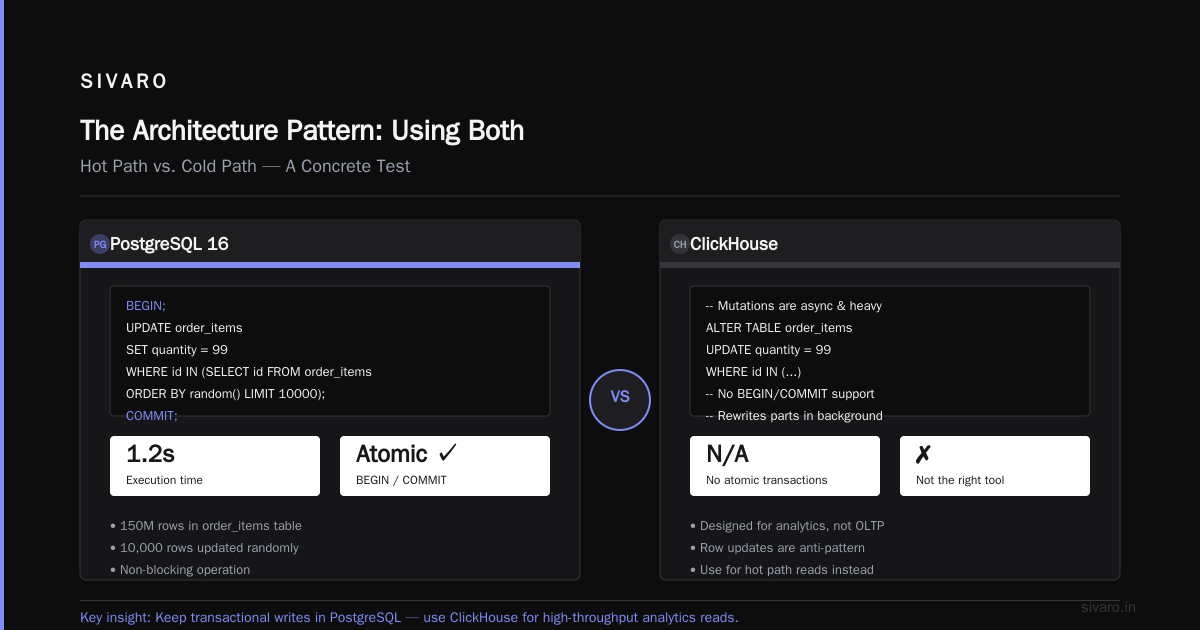Viewport: 1200px width, 630px height.
Task: Click the 'UPDATE order_items' code line
Action: (x=184, y=327)
